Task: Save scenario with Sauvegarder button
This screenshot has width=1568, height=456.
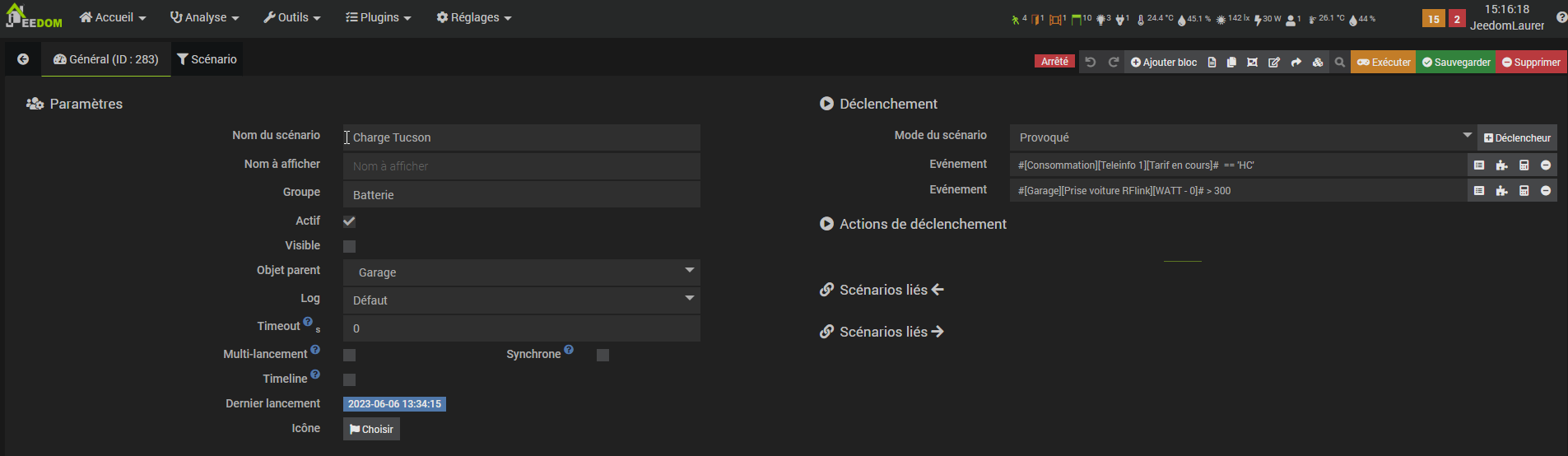Action: coord(1456,63)
